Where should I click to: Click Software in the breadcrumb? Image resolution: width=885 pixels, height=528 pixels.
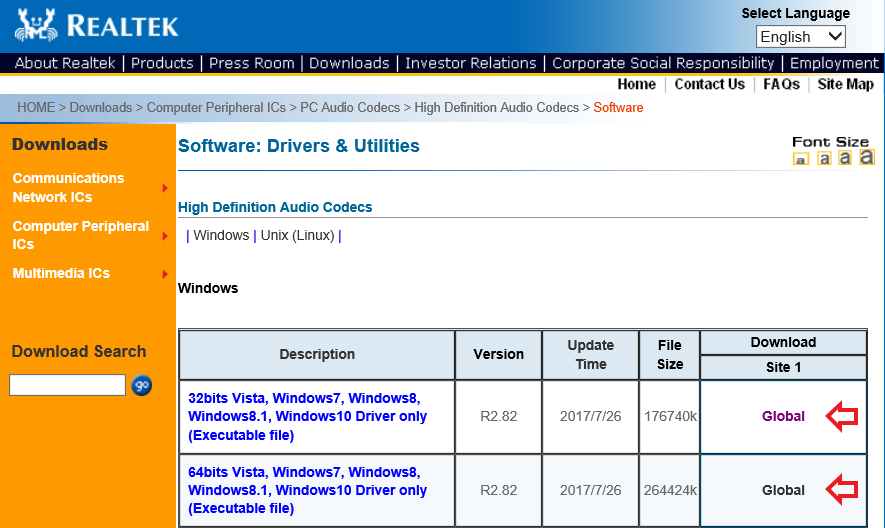[618, 107]
